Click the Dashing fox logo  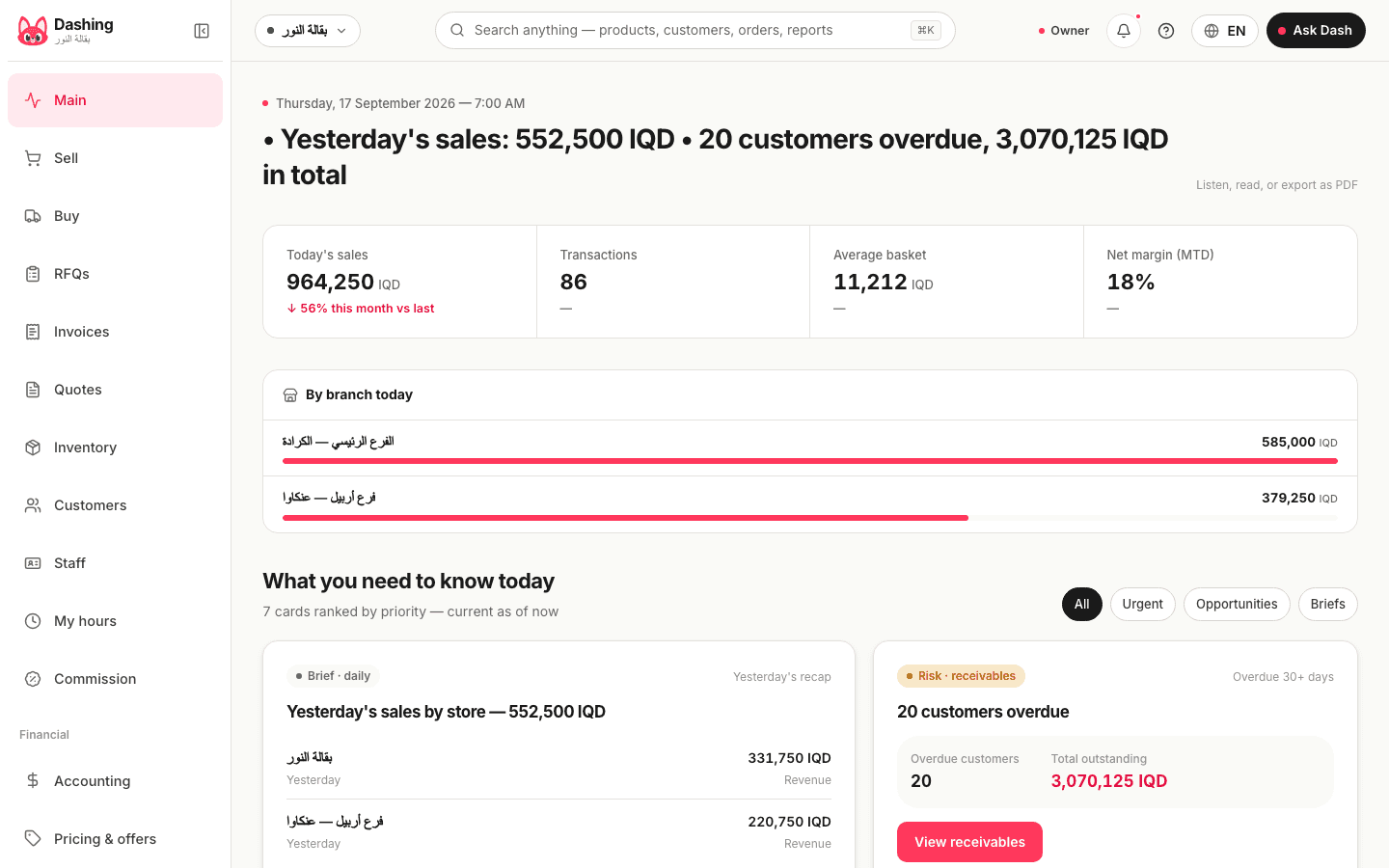point(33,31)
